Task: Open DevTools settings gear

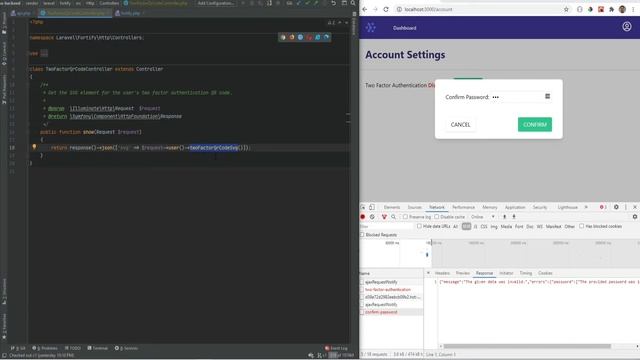Action: 616,207
